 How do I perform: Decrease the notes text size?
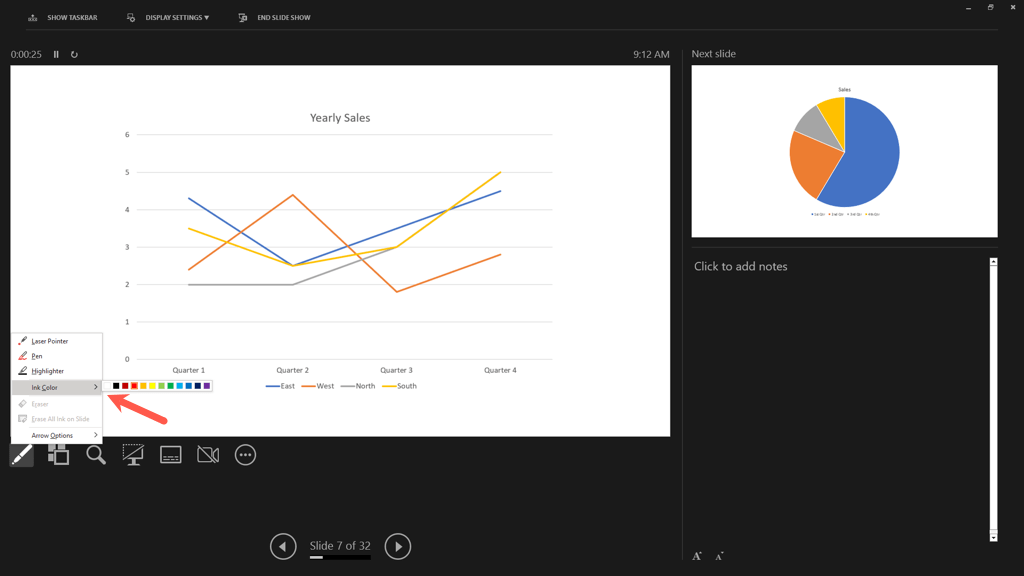[x=719, y=556]
